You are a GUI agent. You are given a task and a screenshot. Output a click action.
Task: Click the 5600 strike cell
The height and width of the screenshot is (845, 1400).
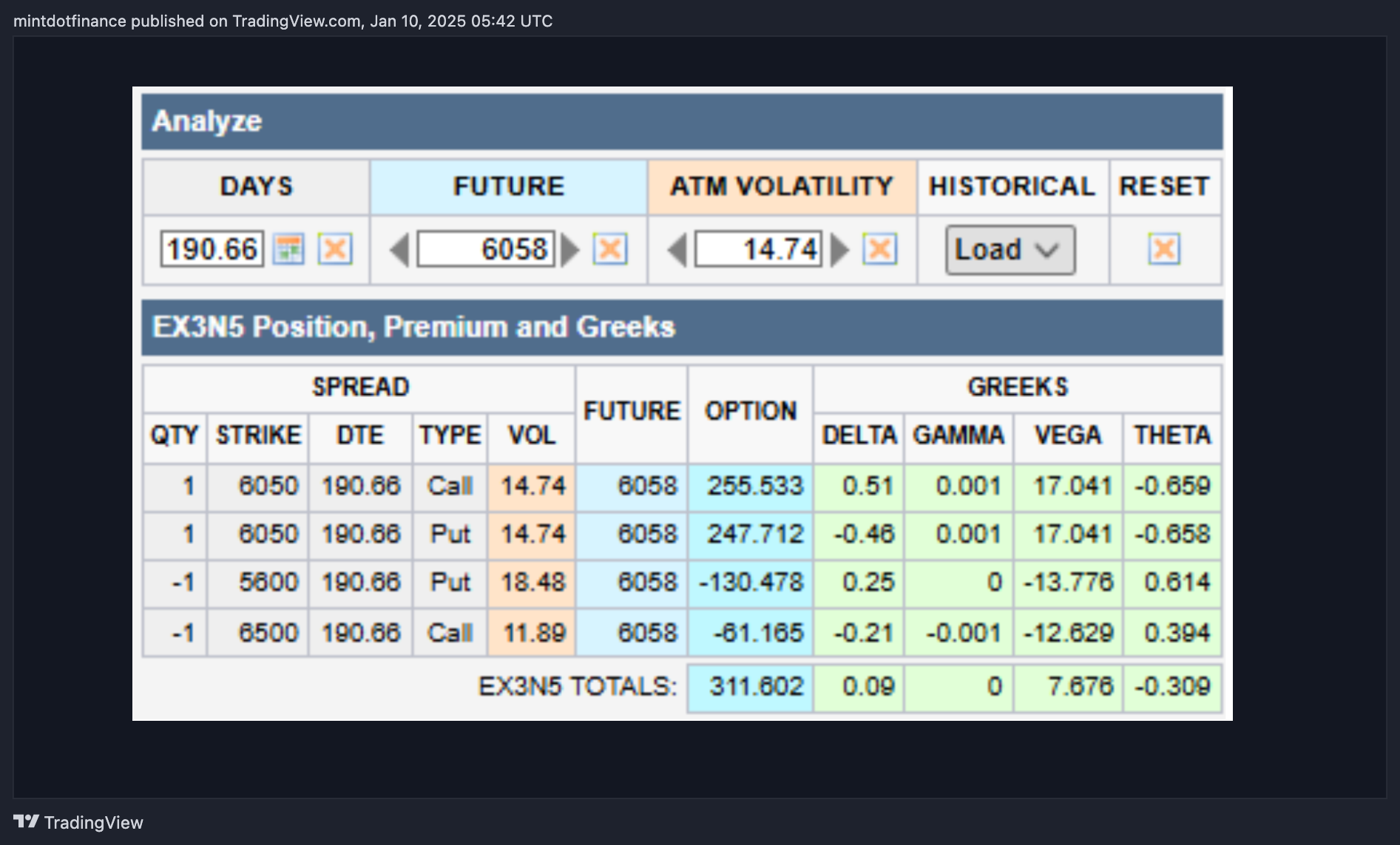click(259, 583)
